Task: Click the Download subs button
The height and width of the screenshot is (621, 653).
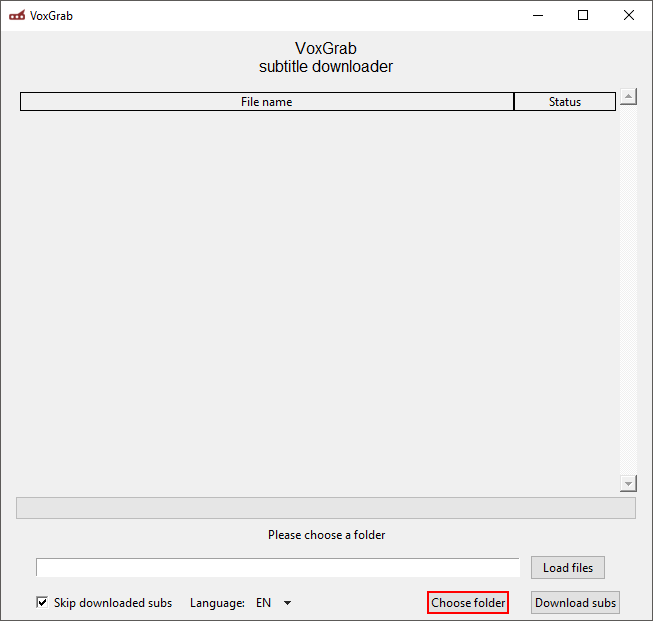Action: coord(575,603)
